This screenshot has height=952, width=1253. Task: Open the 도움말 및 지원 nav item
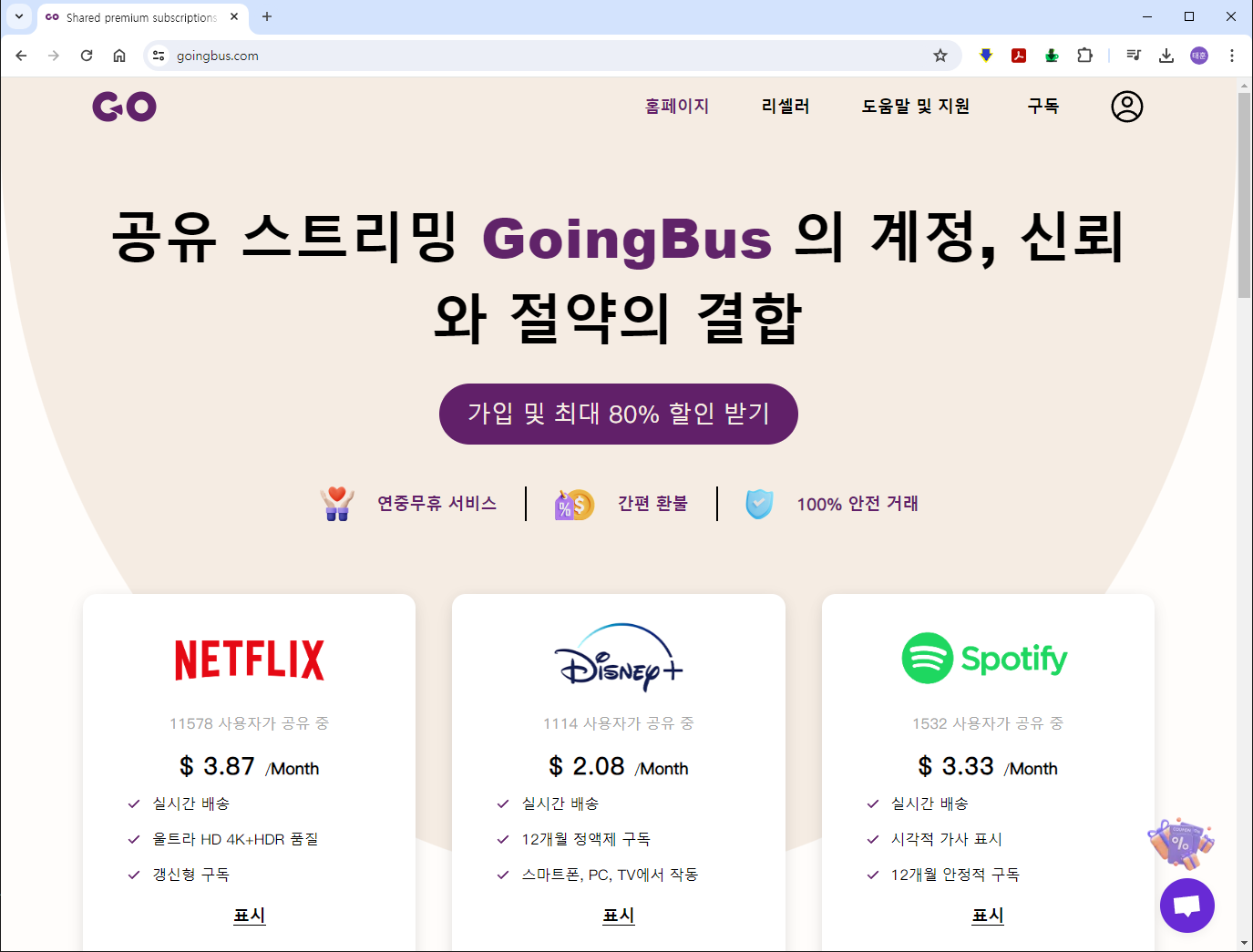point(916,106)
